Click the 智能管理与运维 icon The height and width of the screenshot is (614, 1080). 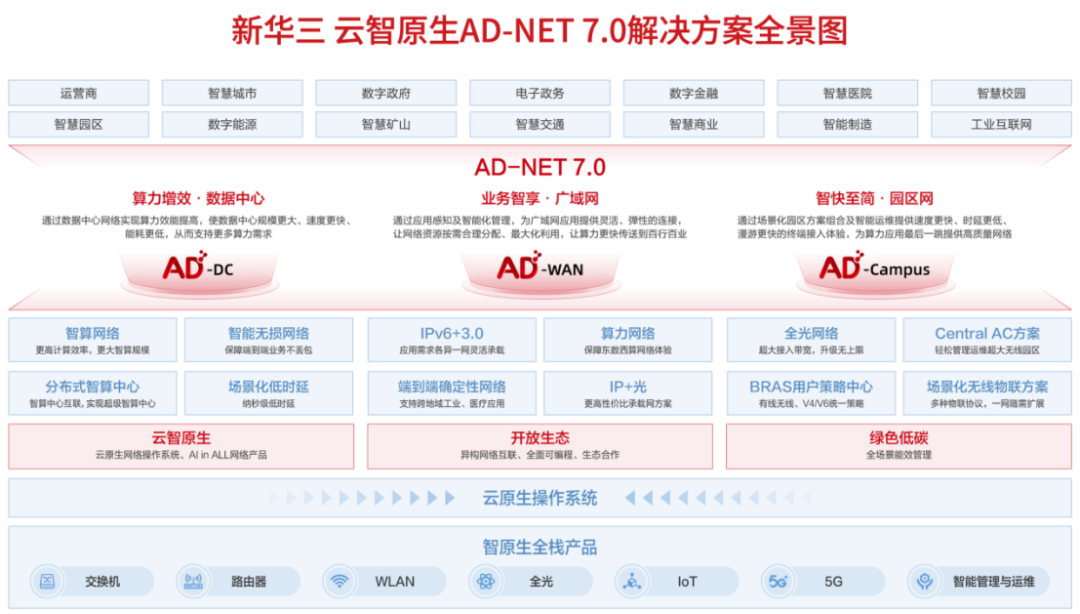pos(925,581)
